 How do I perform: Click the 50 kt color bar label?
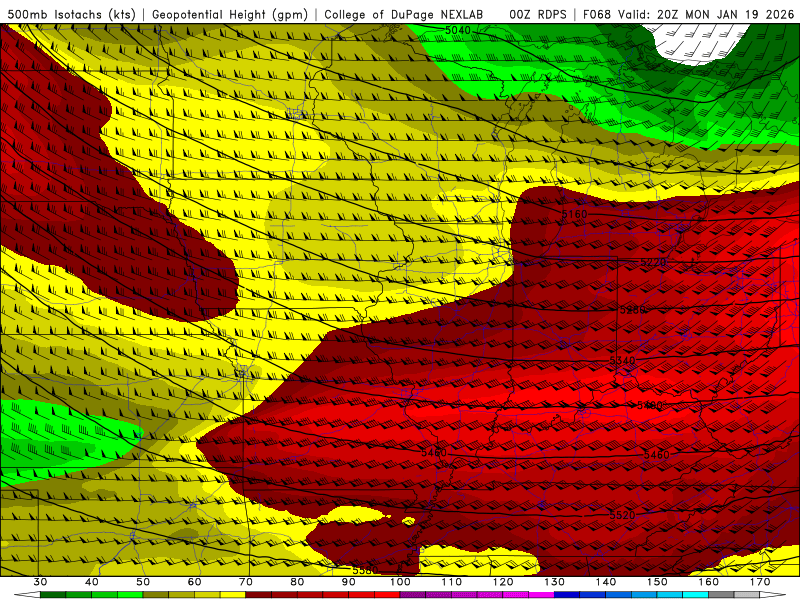pyautogui.click(x=143, y=582)
